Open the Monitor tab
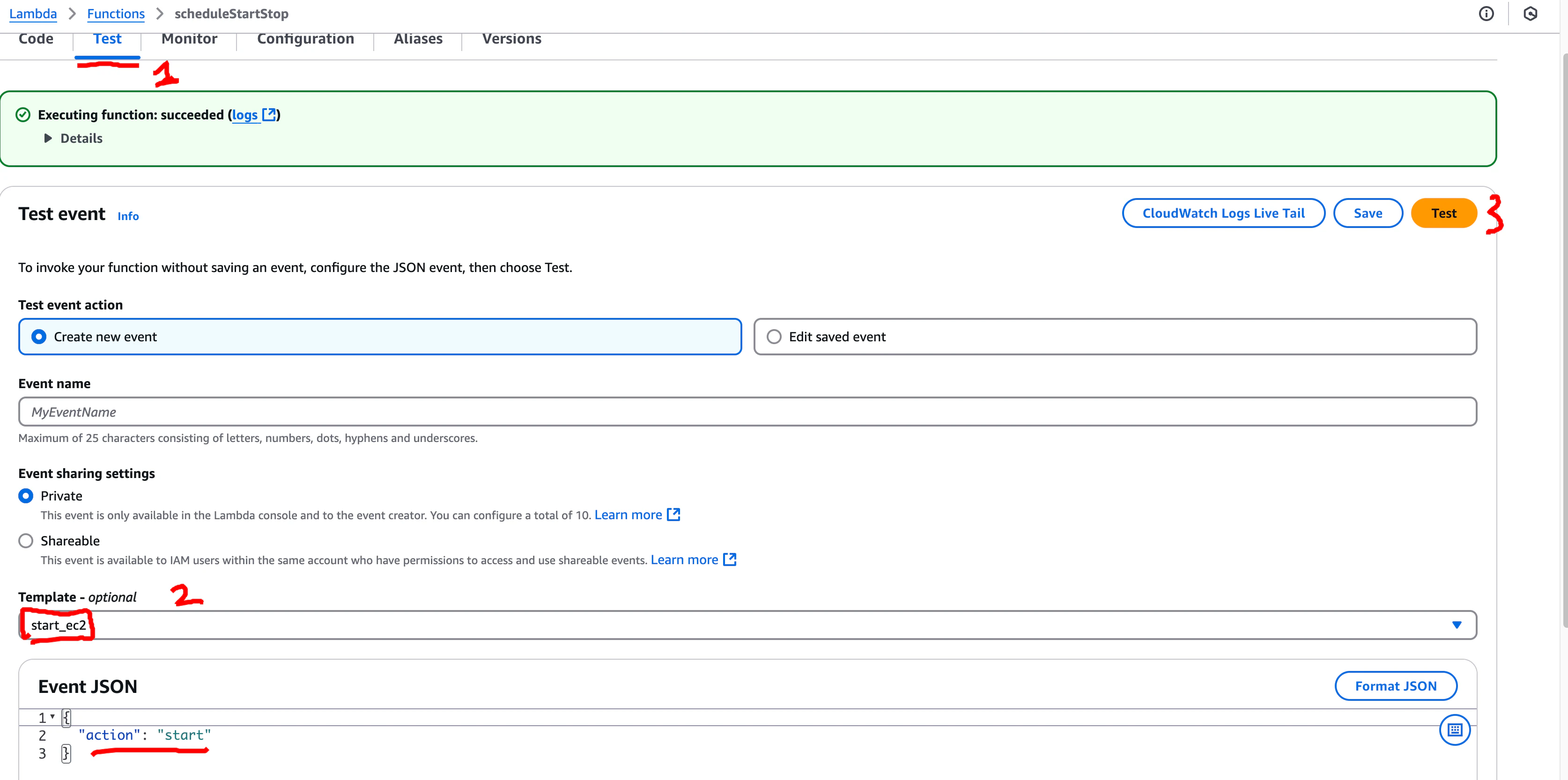1568x780 pixels. pos(189,38)
